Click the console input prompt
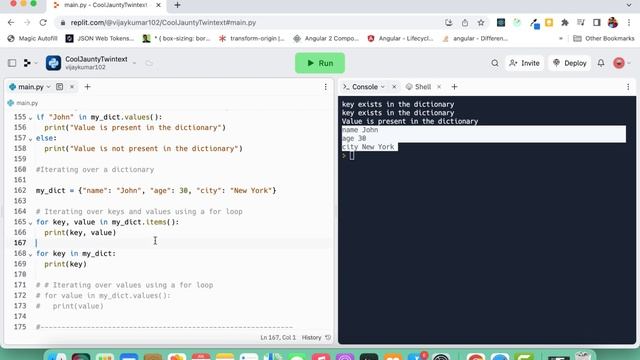 [352, 156]
